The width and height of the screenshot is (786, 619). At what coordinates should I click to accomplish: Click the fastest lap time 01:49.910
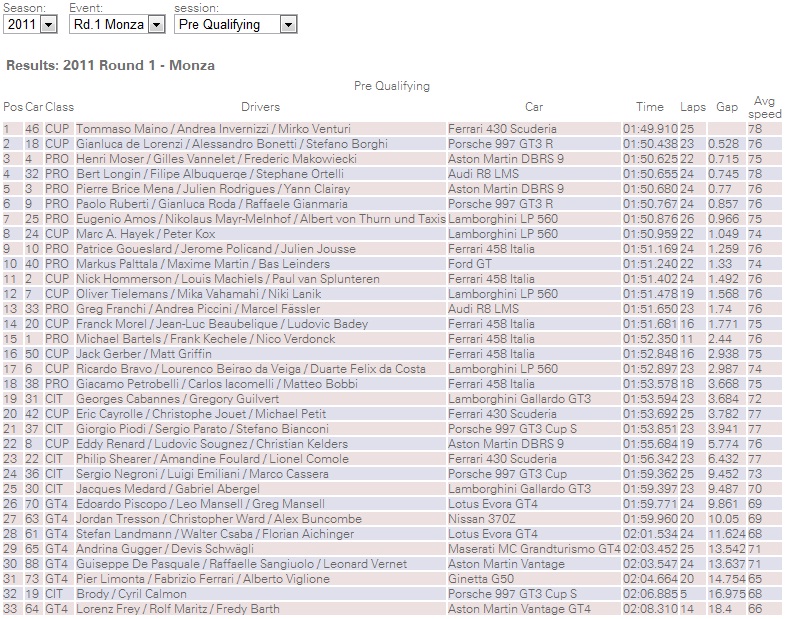650,129
